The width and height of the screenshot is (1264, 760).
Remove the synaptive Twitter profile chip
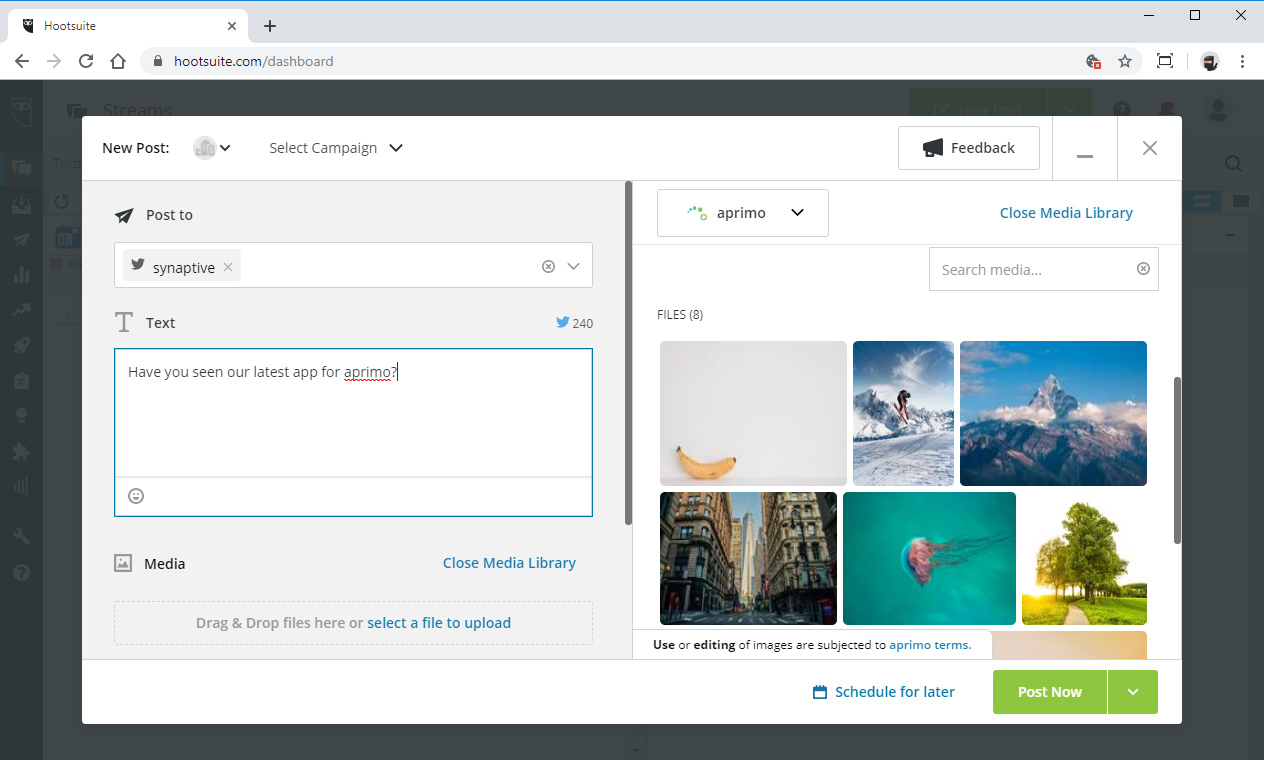pyautogui.click(x=228, y=267)
